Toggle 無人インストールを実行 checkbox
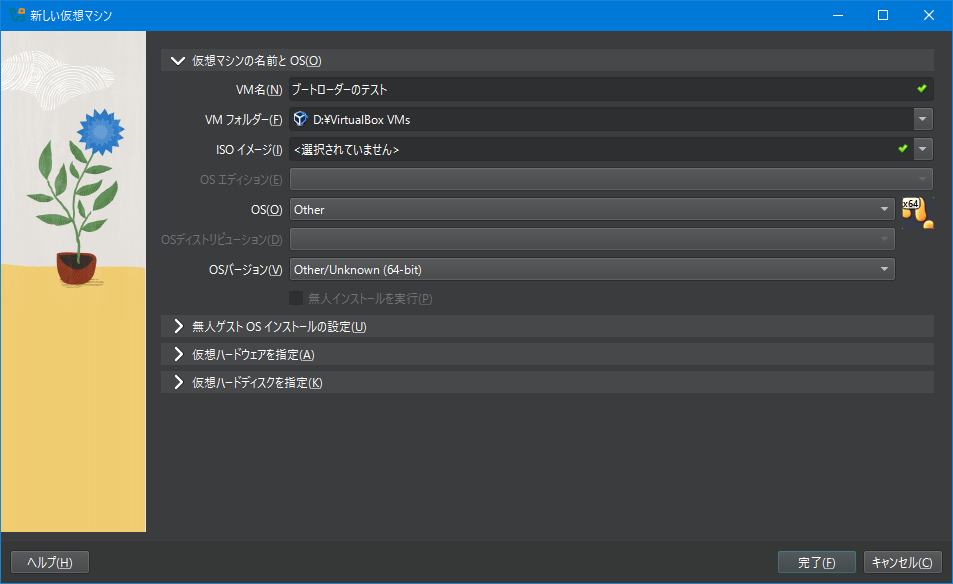The width and height of the screenshot is (953, 584). coord(296,298)
